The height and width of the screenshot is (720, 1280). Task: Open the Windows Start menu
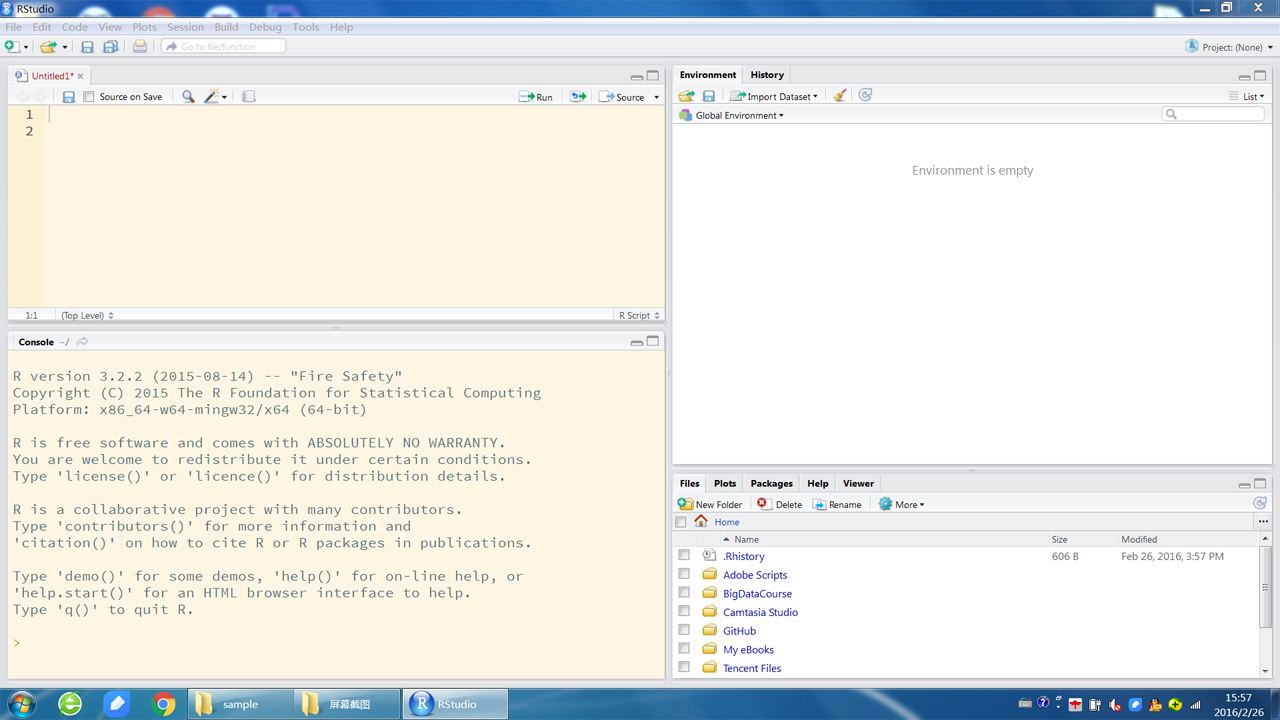tap(21, 703)
